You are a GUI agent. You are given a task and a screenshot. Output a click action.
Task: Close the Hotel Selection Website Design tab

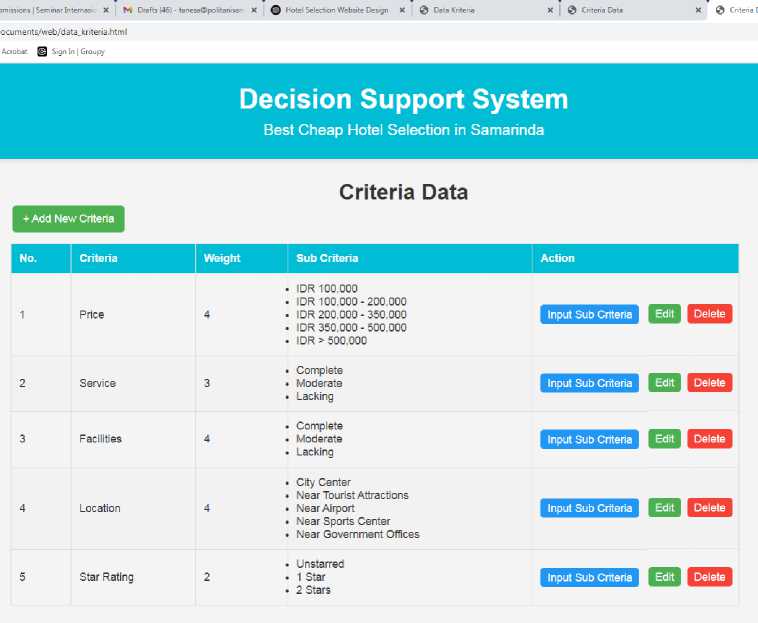point(402,10)
